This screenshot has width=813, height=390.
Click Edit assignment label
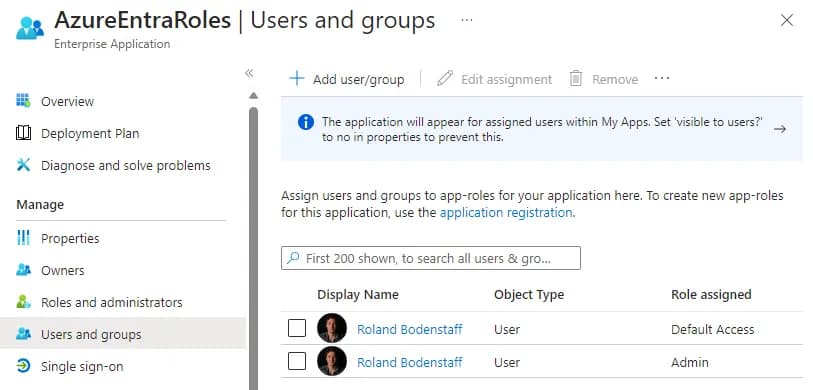pyautogui.click(x=507, y=79)
